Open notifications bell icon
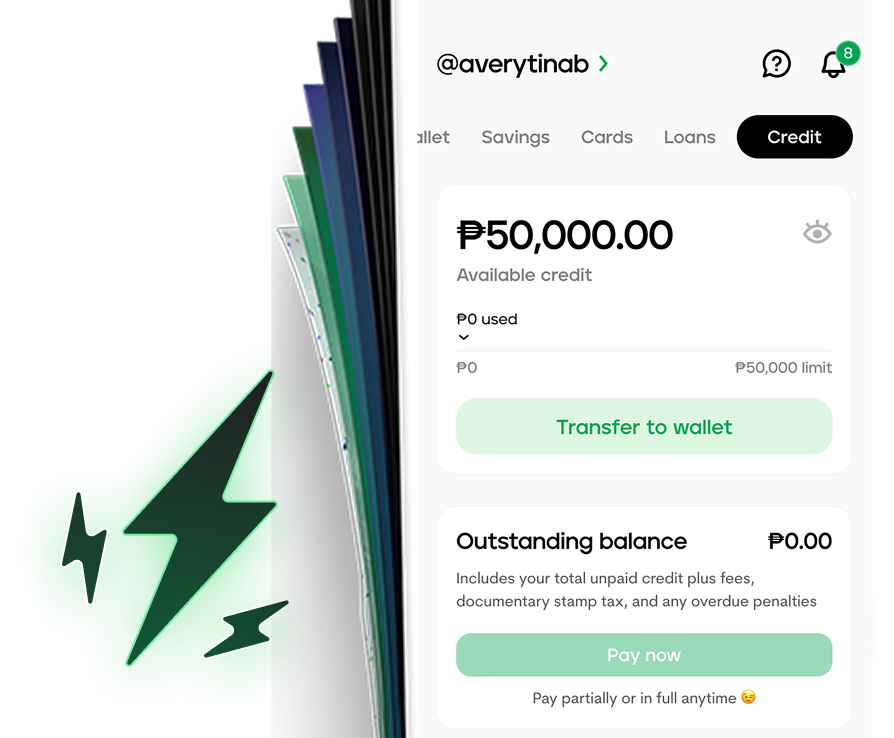Viewport: 894px width, 738px height. point(833,64)
